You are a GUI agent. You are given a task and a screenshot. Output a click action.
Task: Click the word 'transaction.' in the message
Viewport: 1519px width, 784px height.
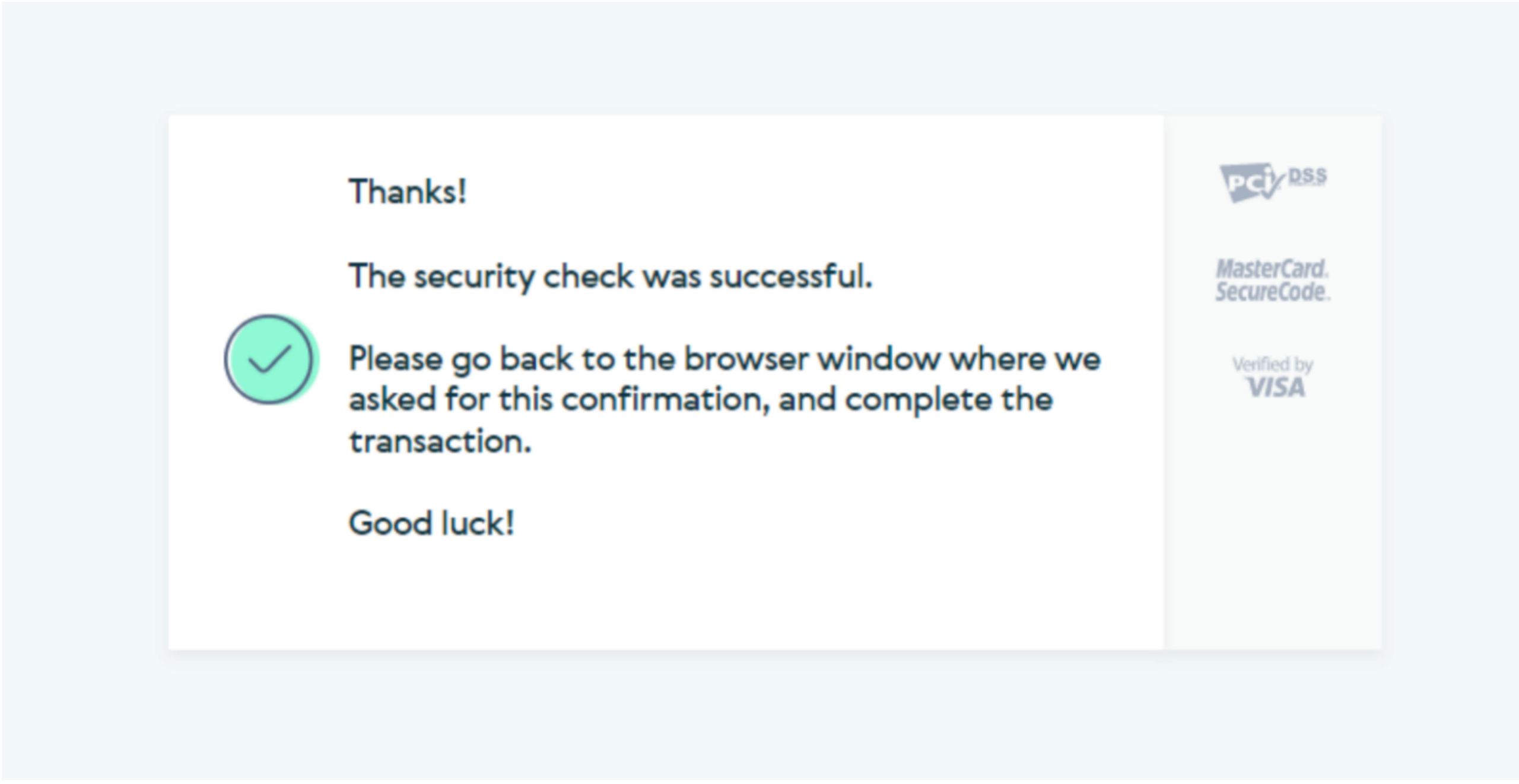(x=440, y=441)
